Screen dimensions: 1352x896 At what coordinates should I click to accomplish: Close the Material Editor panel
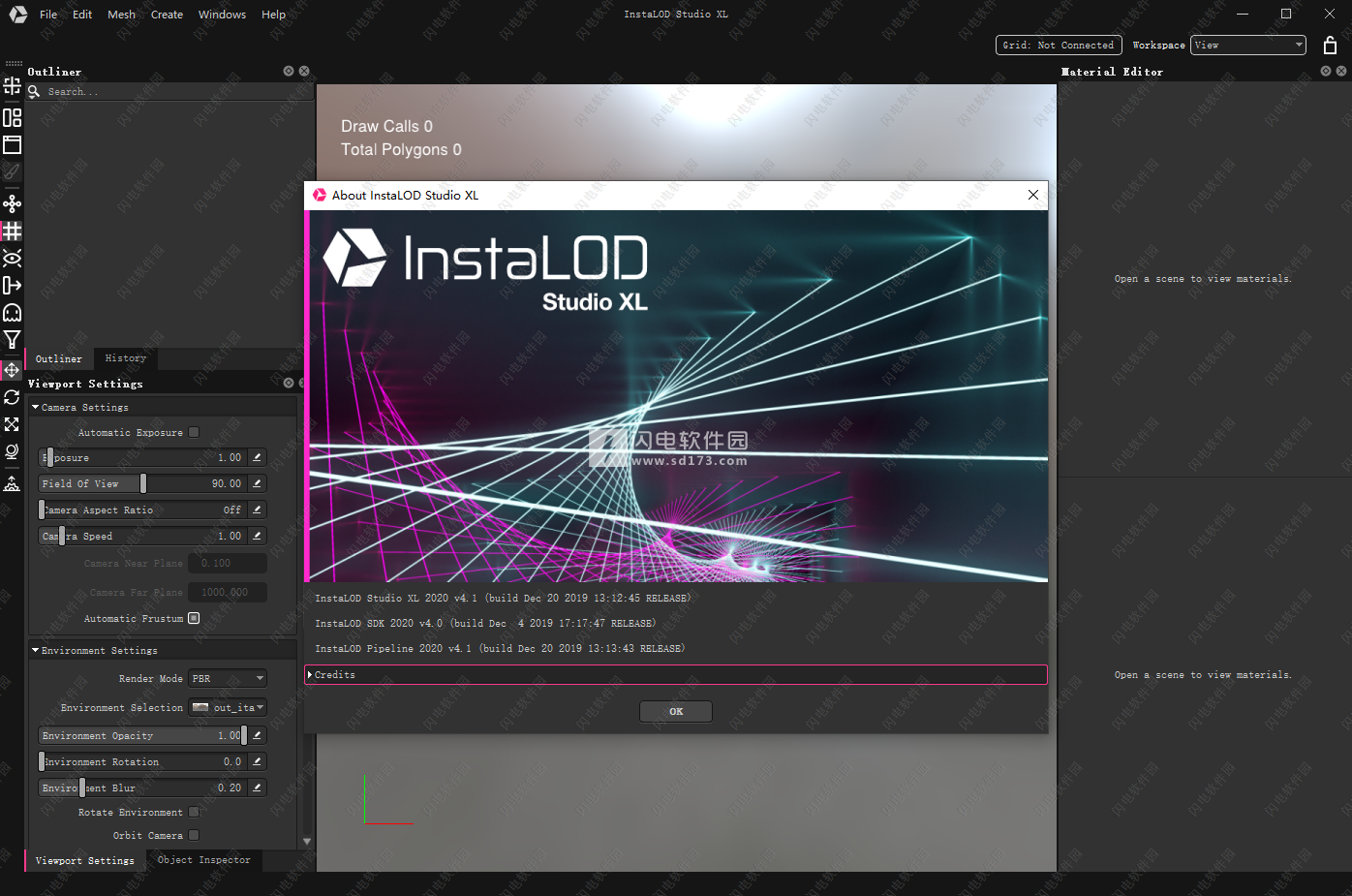(1341, 71)
